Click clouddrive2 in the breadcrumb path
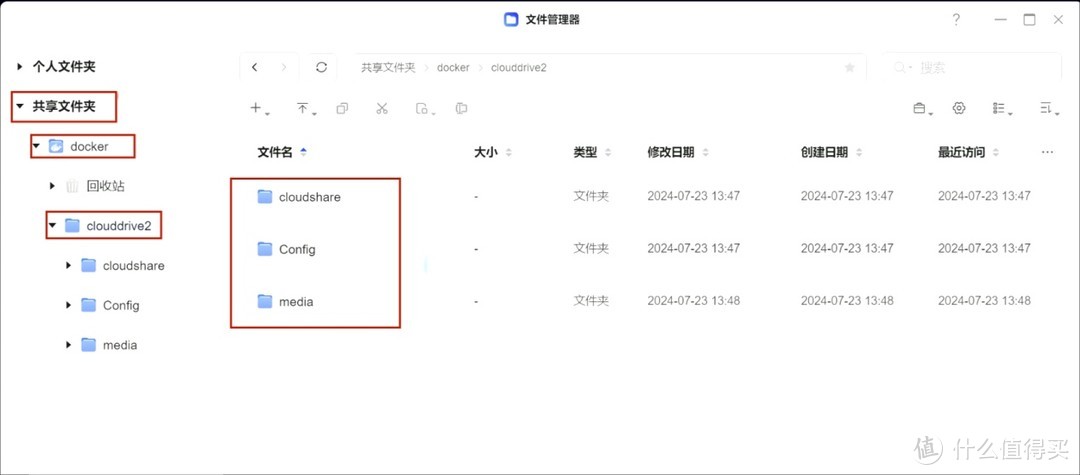Image resolution: width=1080 pixels, height=475 pixels. tap(519, 67)
